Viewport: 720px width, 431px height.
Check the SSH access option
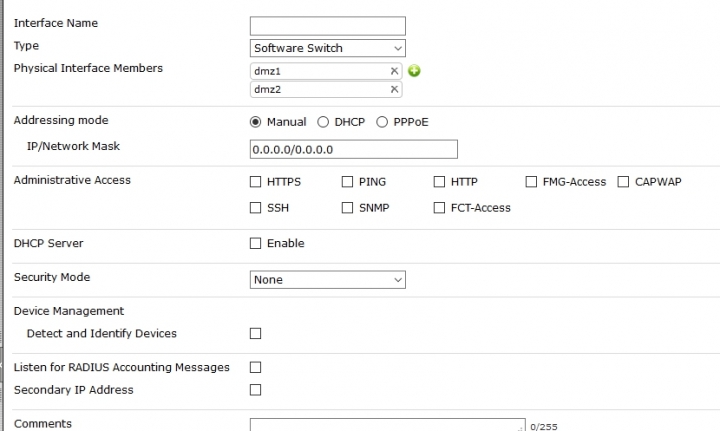tap(255, 208)
